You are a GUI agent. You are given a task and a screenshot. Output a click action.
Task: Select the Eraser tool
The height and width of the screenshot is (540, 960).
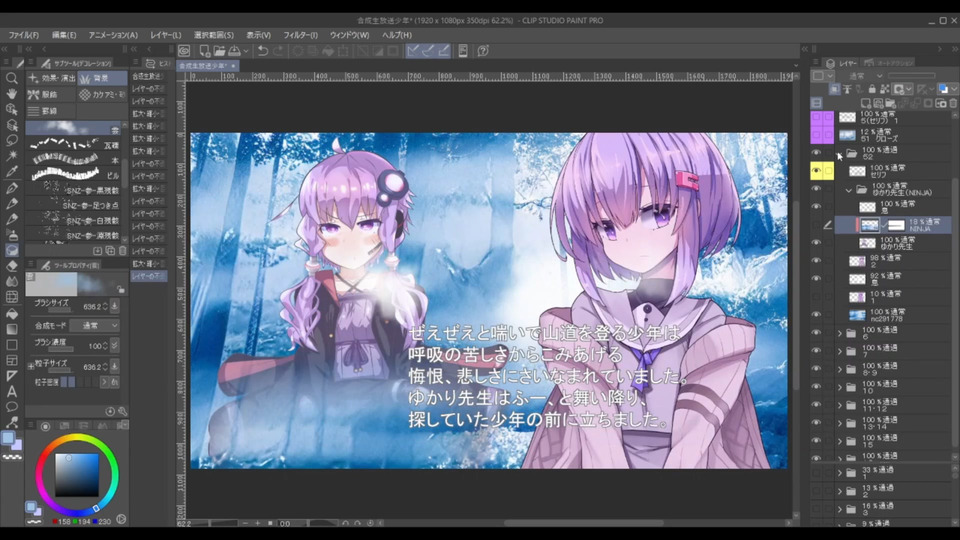11,266
